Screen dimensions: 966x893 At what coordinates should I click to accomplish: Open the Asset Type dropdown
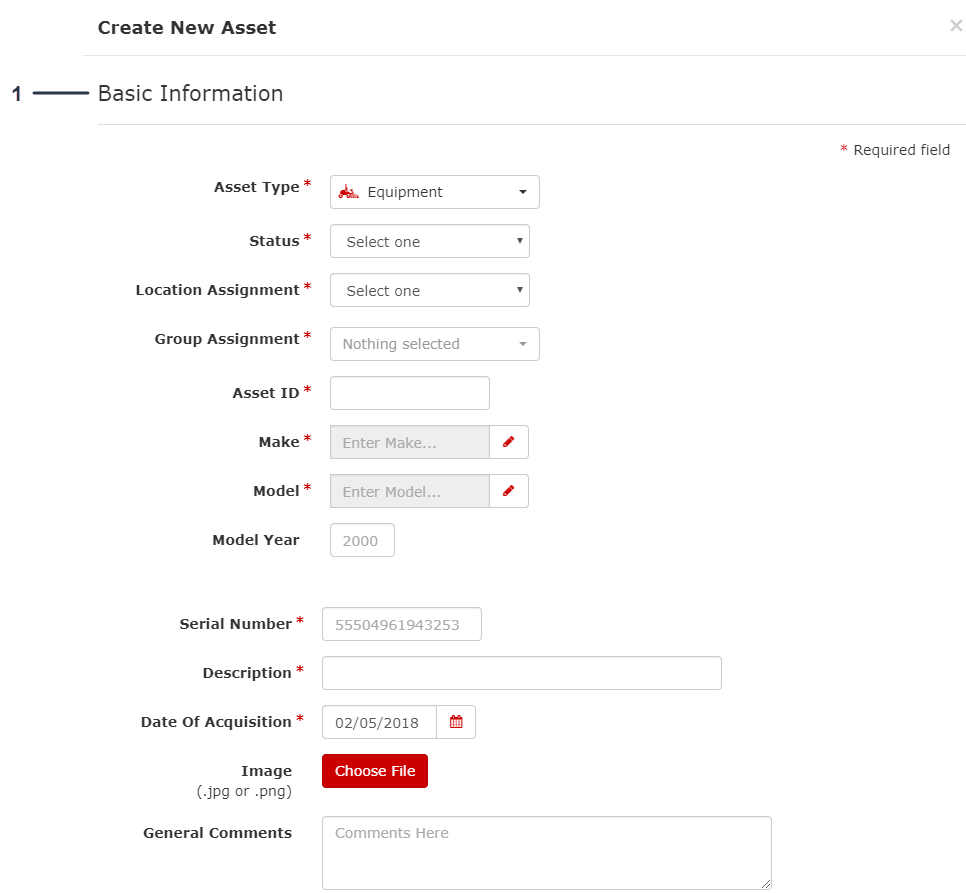[435, 192]
